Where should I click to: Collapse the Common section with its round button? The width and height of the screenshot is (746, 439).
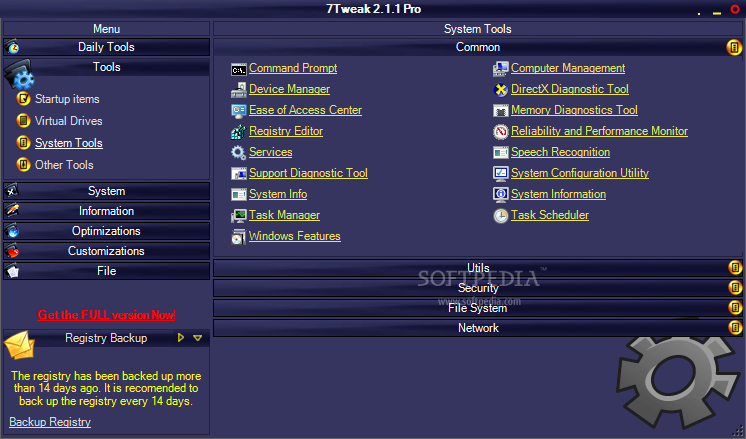click(x=734, y=47)
